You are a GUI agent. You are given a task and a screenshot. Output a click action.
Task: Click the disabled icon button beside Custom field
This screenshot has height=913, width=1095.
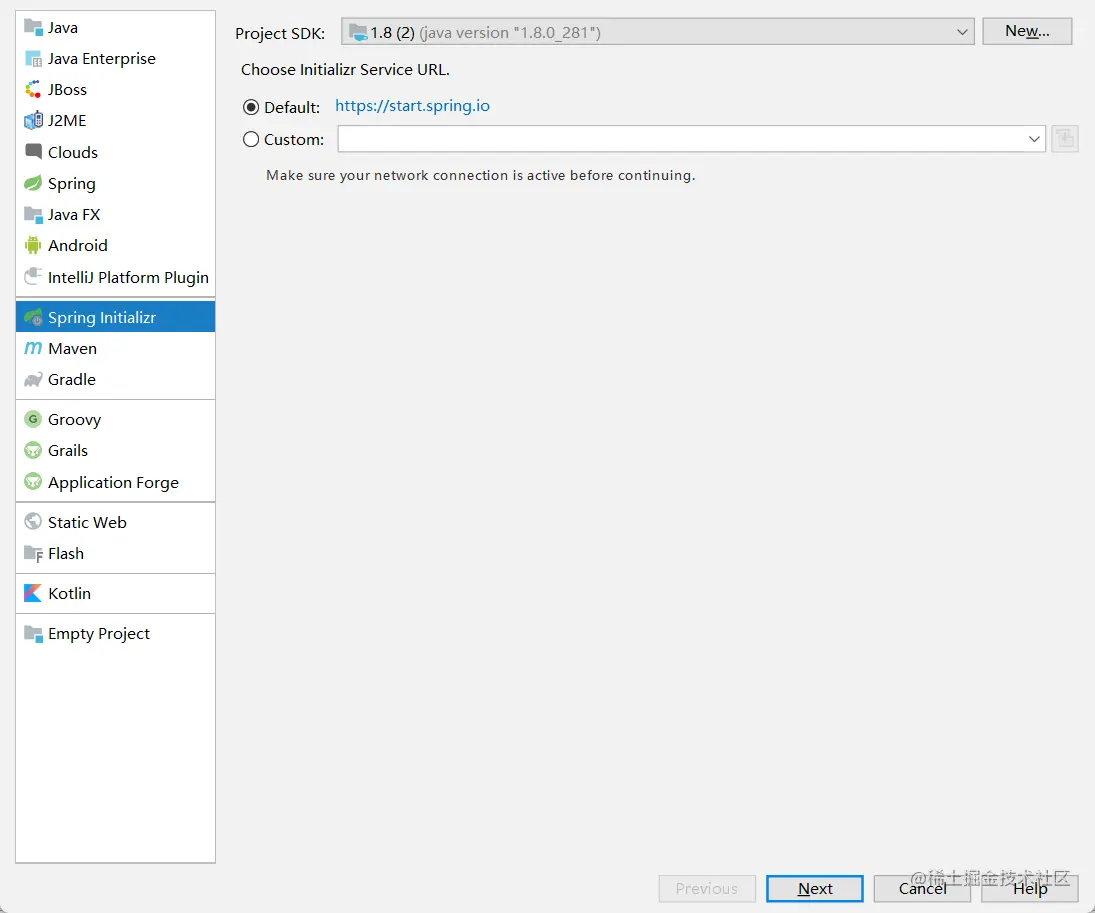pyautogui.click(x=1065, y=139)
